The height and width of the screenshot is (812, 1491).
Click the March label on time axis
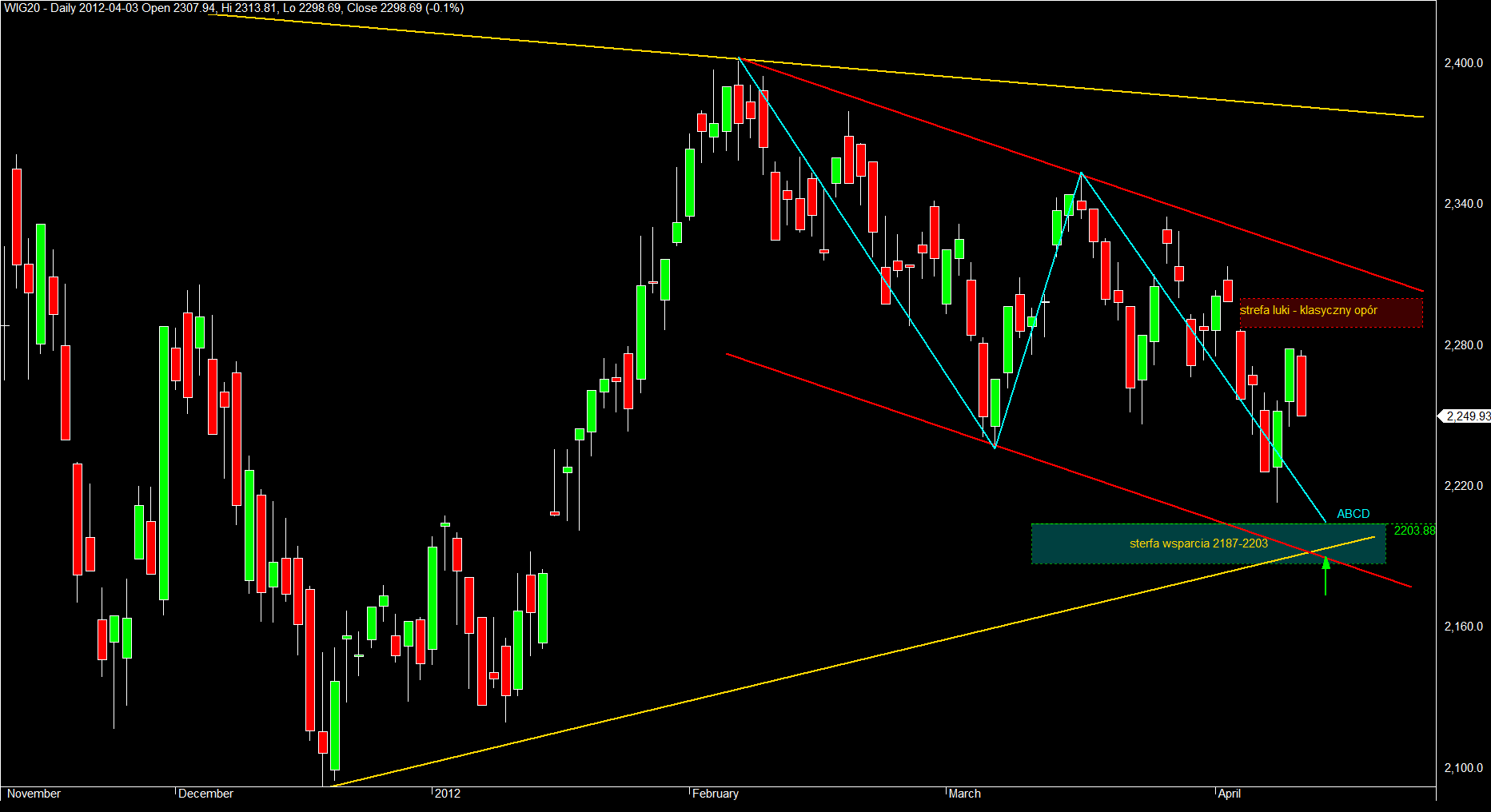pos(964,794)
